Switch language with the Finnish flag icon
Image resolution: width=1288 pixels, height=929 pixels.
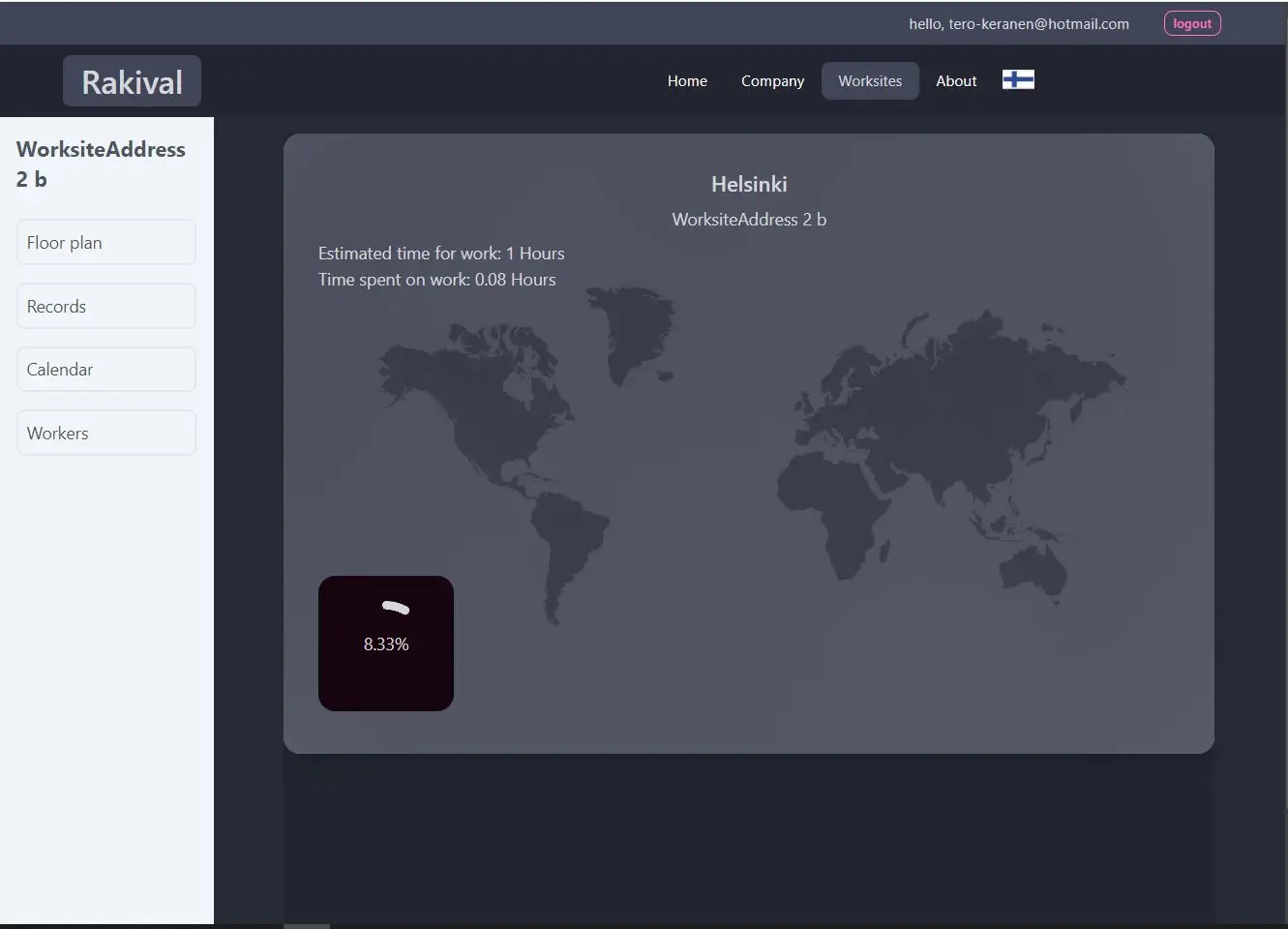pos(1018,79)
